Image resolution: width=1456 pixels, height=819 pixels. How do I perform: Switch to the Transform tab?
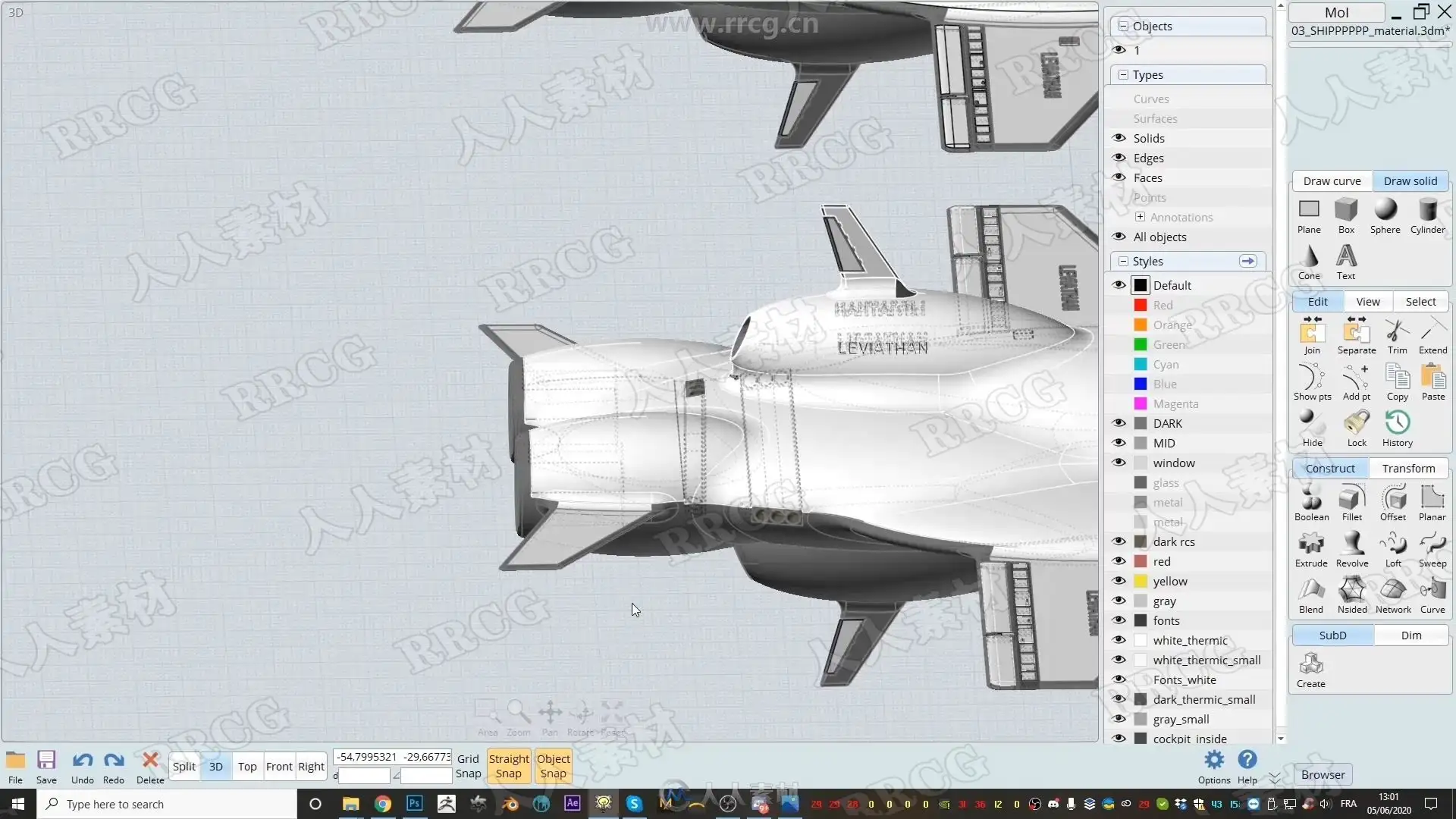tap(1408, 468)
